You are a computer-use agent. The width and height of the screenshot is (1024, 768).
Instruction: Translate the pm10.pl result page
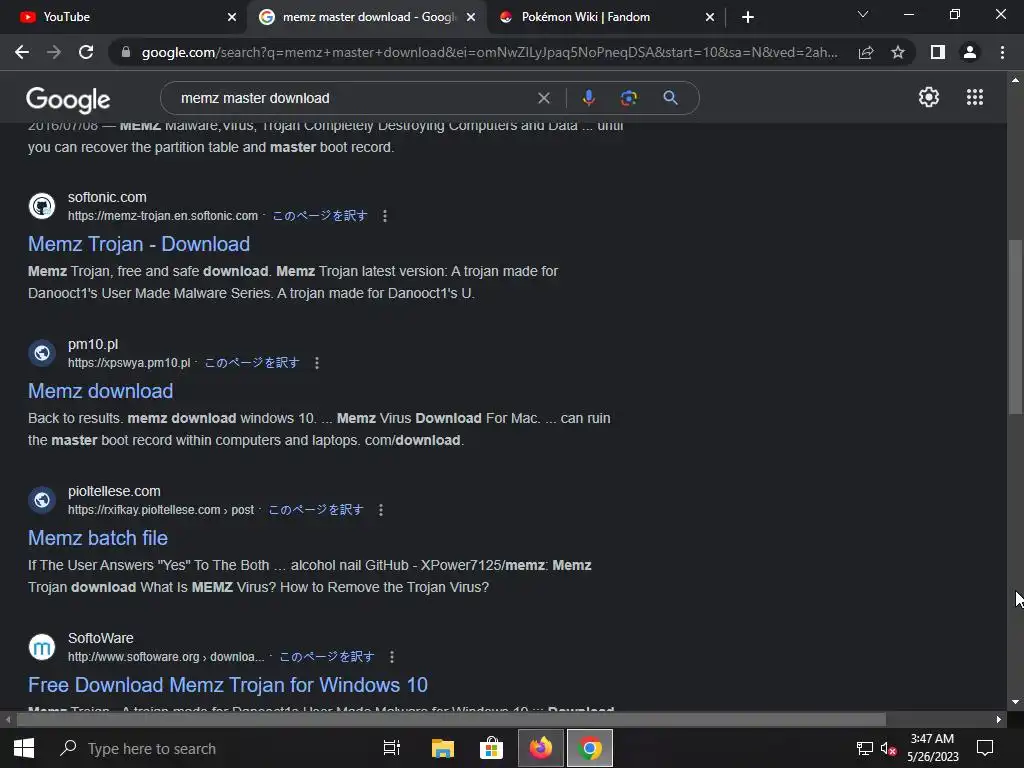click(252, 362)
